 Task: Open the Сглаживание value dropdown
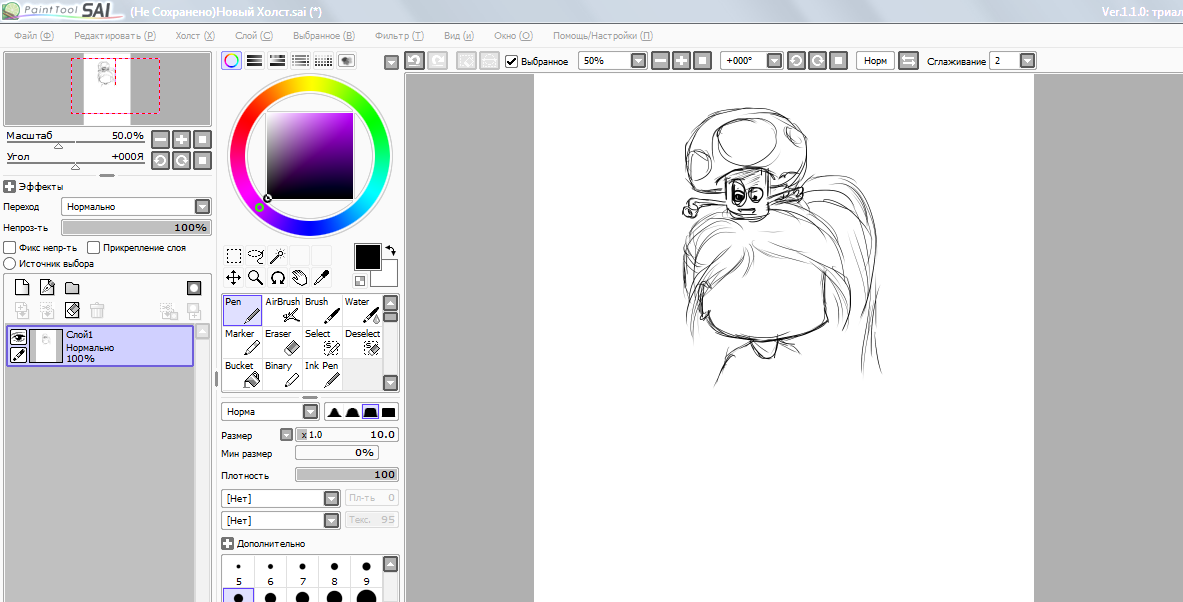[1027, 60]
